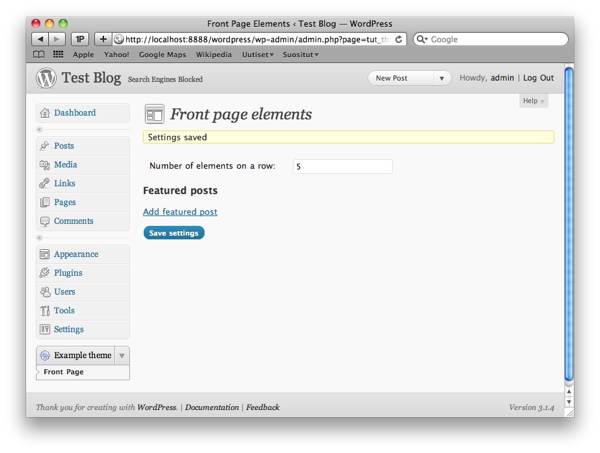Click the green zoom window button
The image size is (600, 453).
63,24
